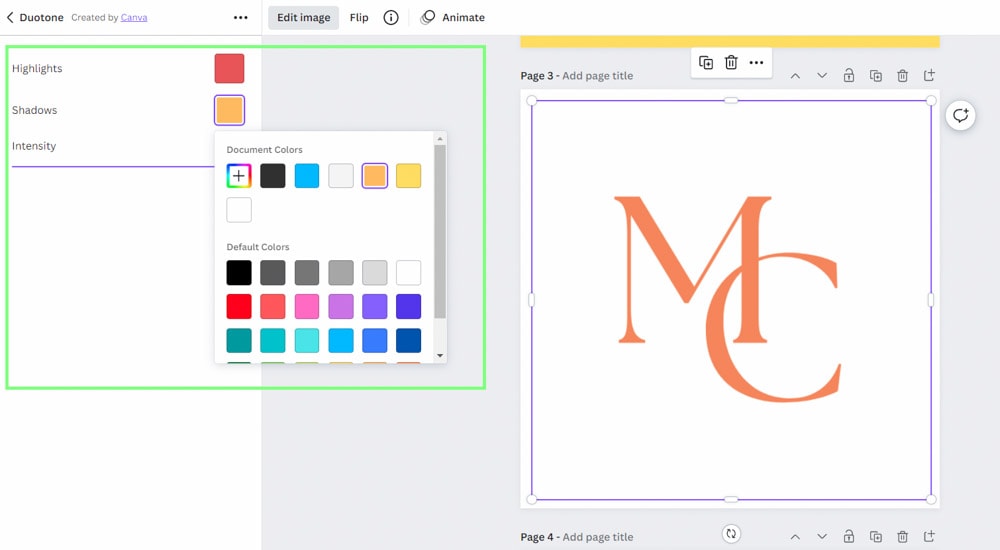Screen dimensions: 1000x550
Task: Delete element via floating toolbar trash
Action: (x=731, y=63)
